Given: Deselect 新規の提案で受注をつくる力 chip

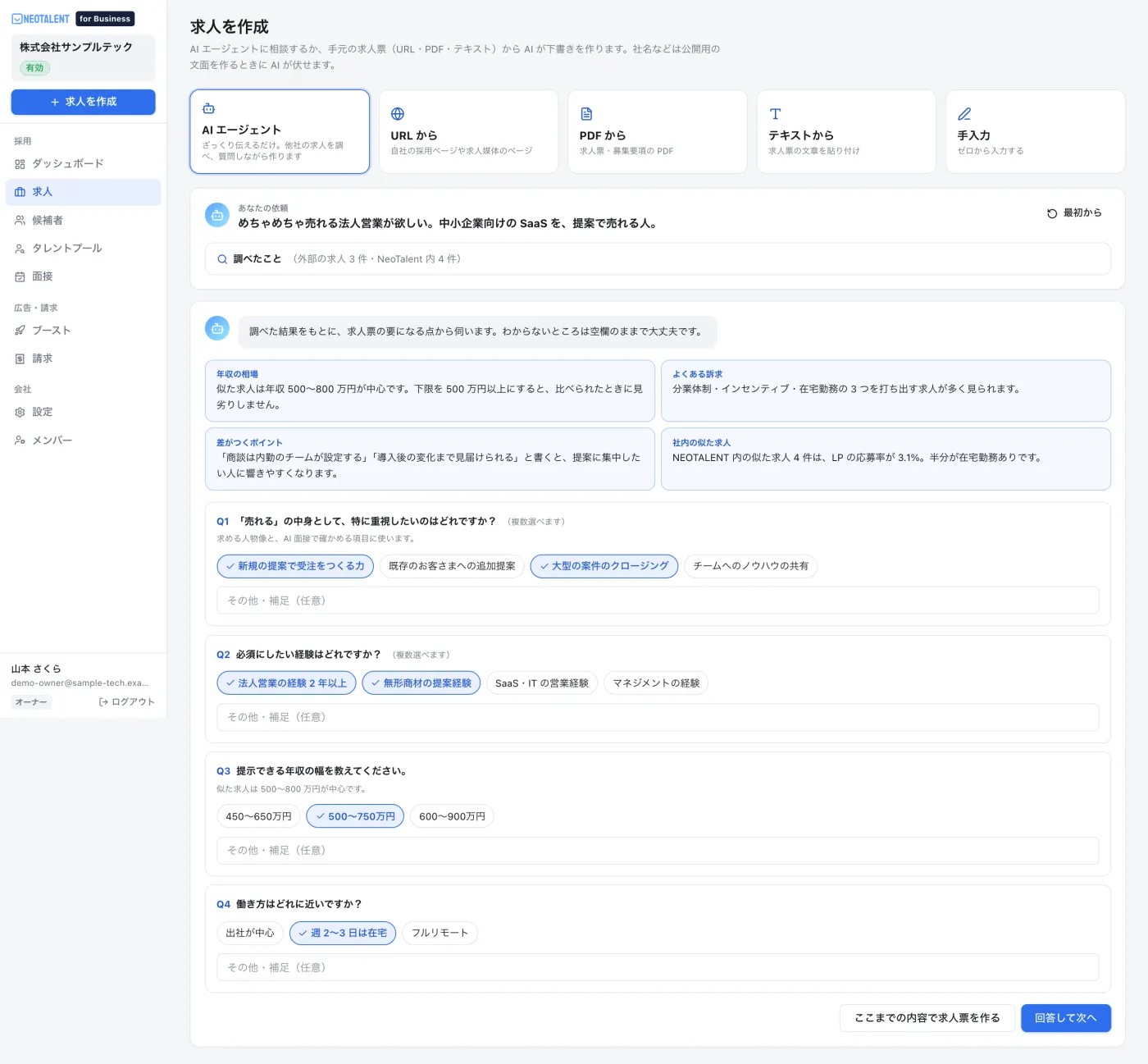Looking at the screenshot, I should (x=295, y=566).
